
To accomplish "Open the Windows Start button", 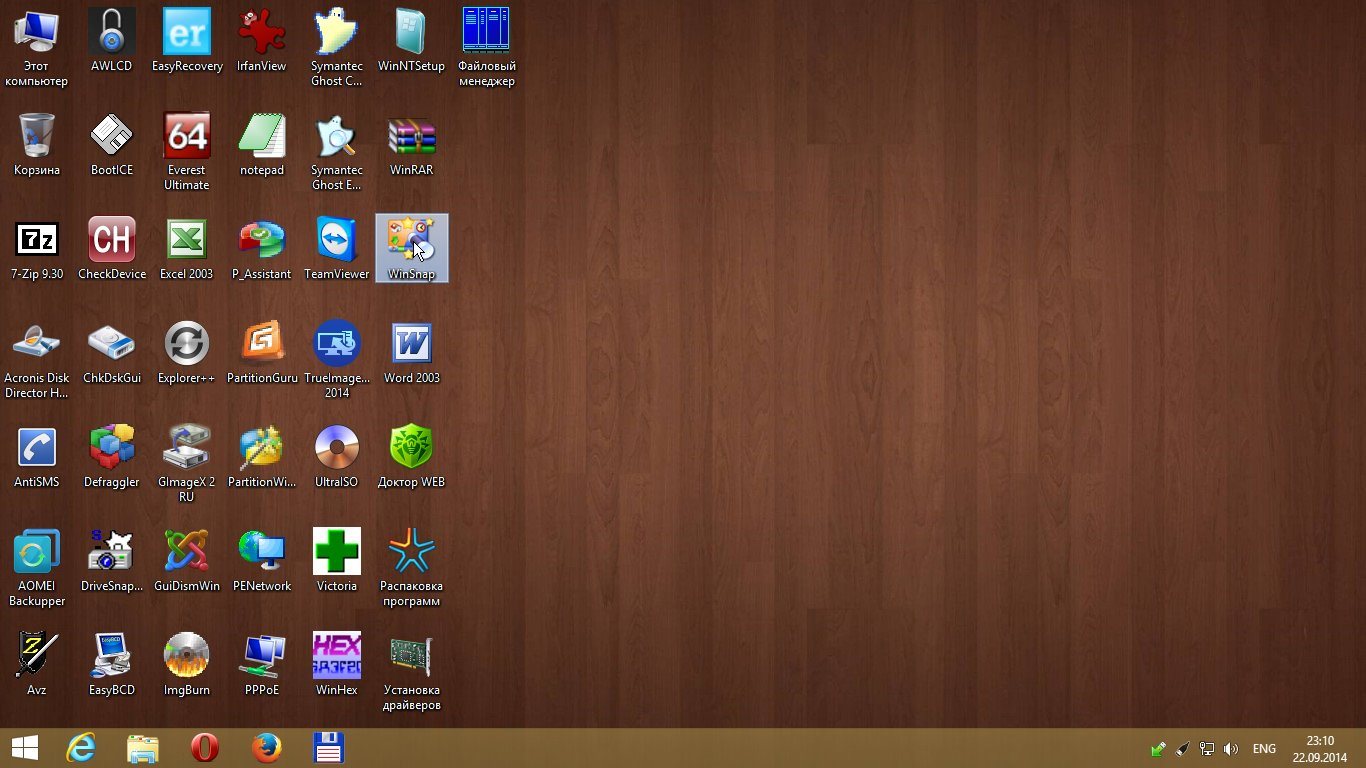I will click(24, 748).
